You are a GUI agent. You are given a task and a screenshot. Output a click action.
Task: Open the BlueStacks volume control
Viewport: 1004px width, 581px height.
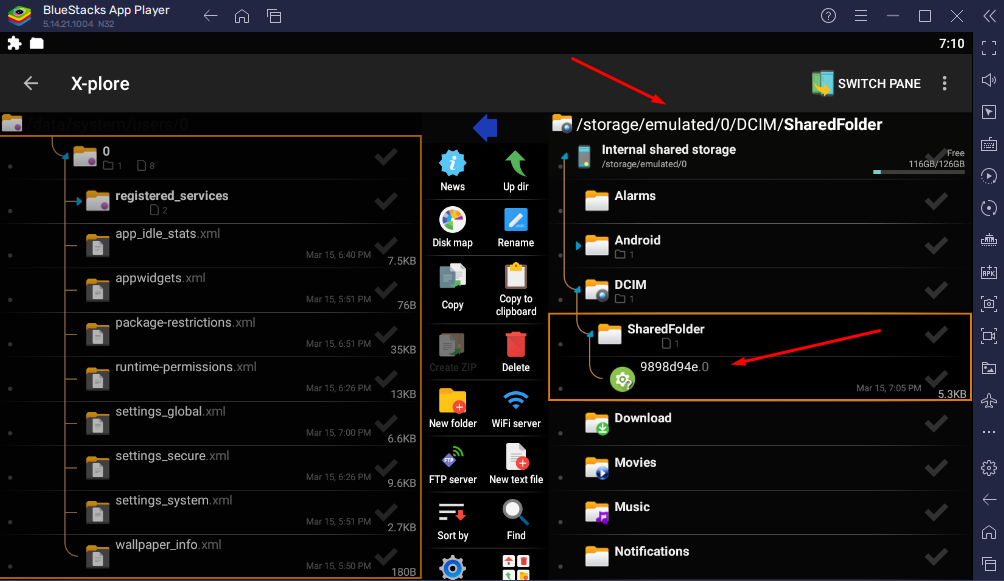(x=989, y=80)
